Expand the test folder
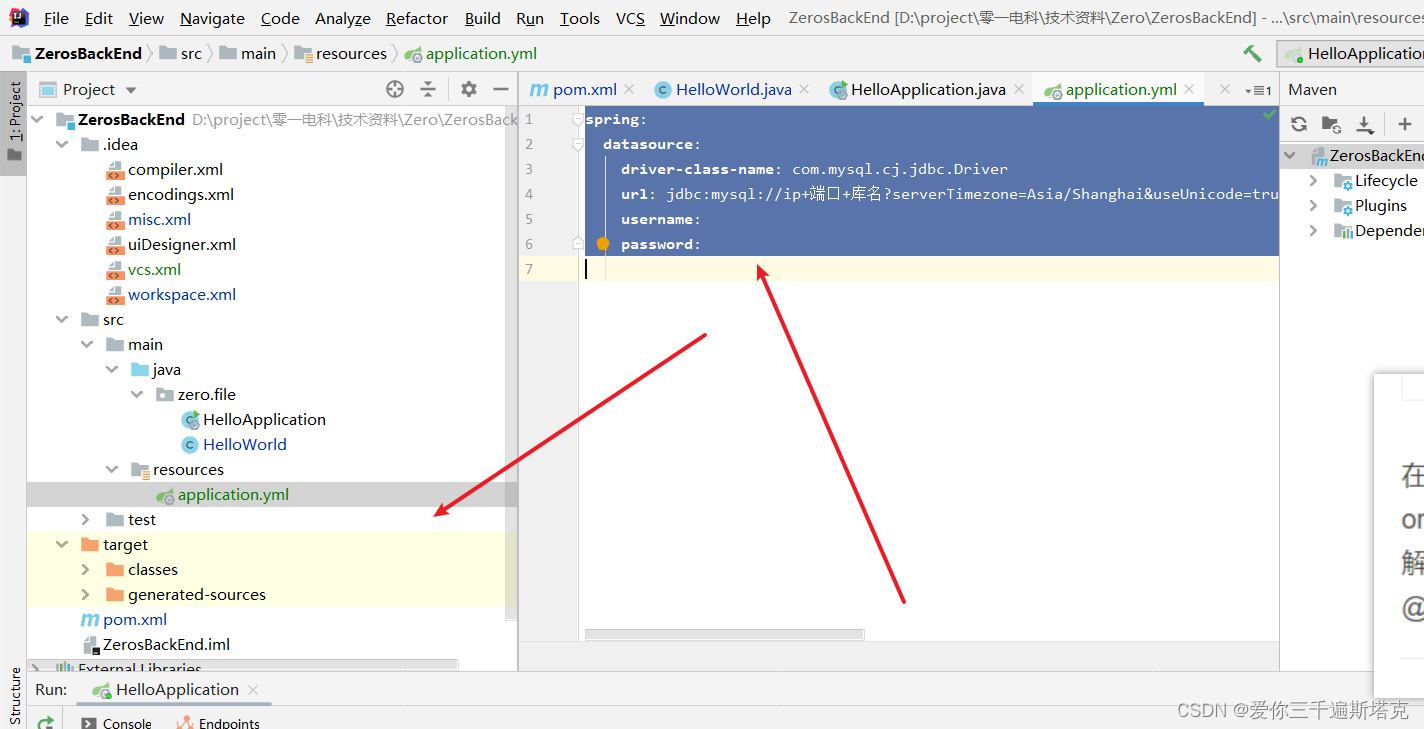This screenshot has width=1424, height=729. [x=86, y=519]
